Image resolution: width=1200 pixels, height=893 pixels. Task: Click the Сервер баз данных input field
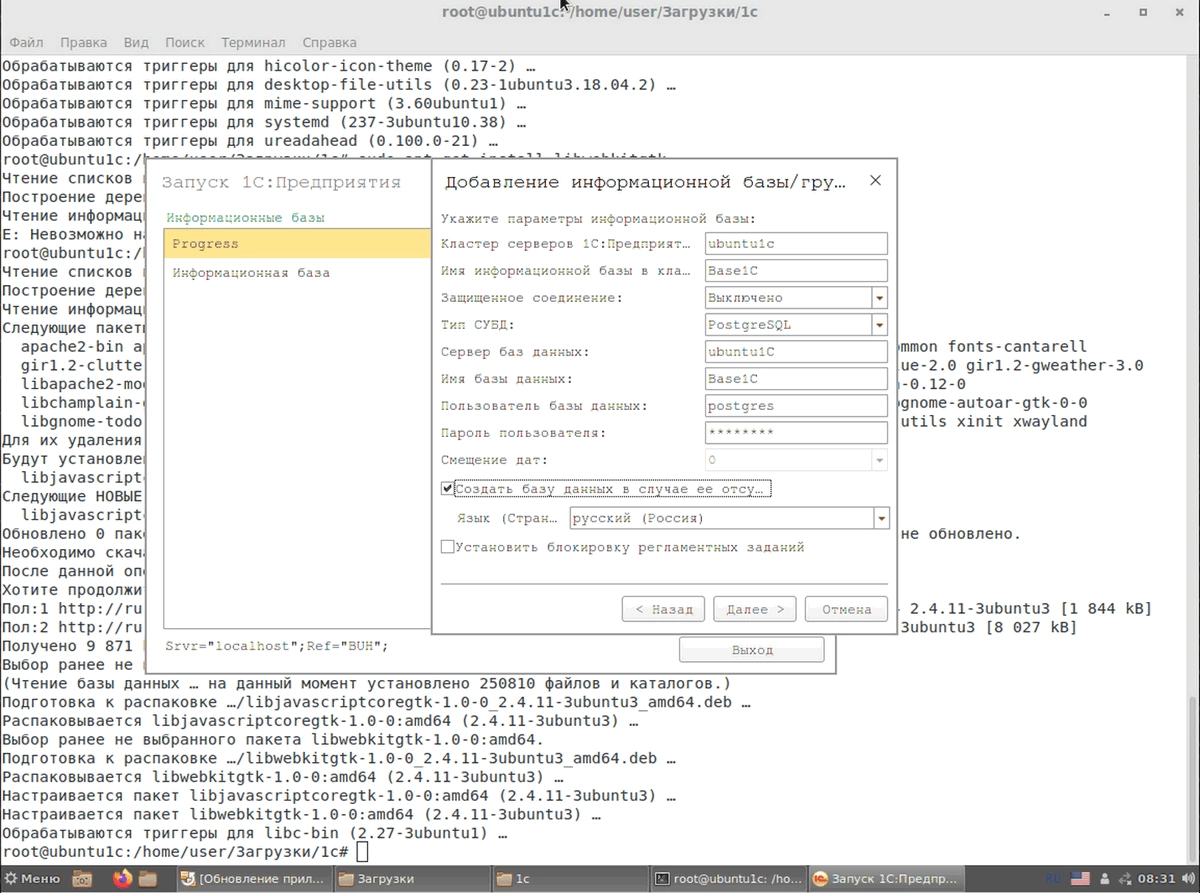coord(796,352)
